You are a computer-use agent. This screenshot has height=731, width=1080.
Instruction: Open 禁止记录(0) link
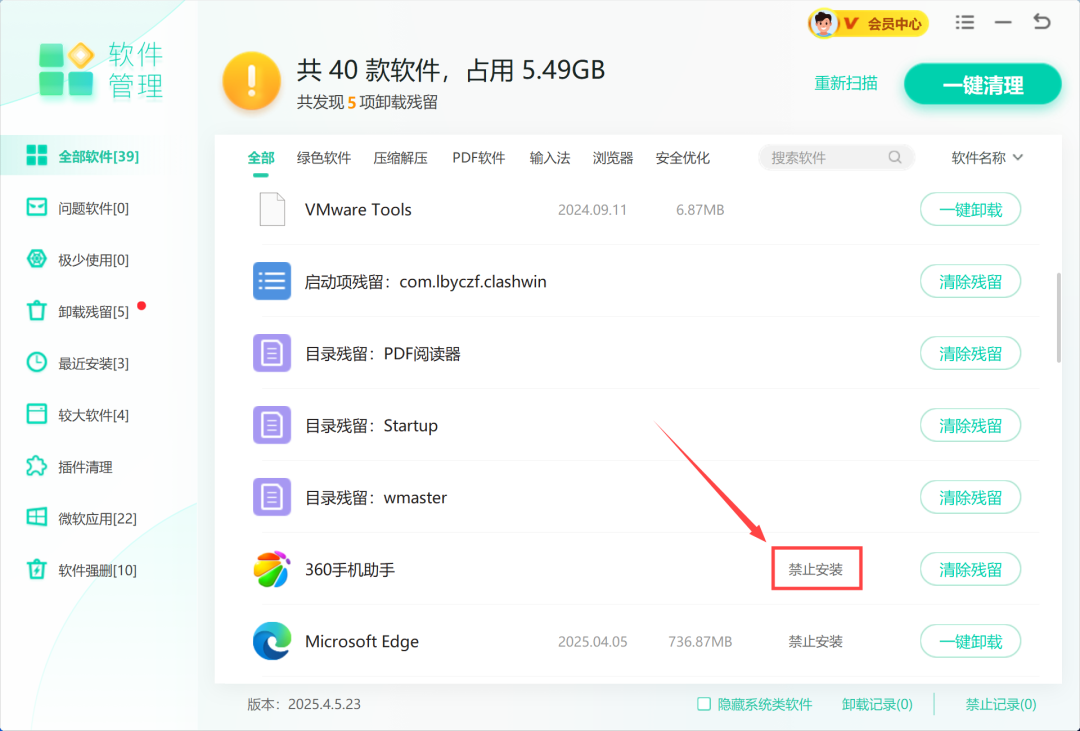(x=1001, y=704)
